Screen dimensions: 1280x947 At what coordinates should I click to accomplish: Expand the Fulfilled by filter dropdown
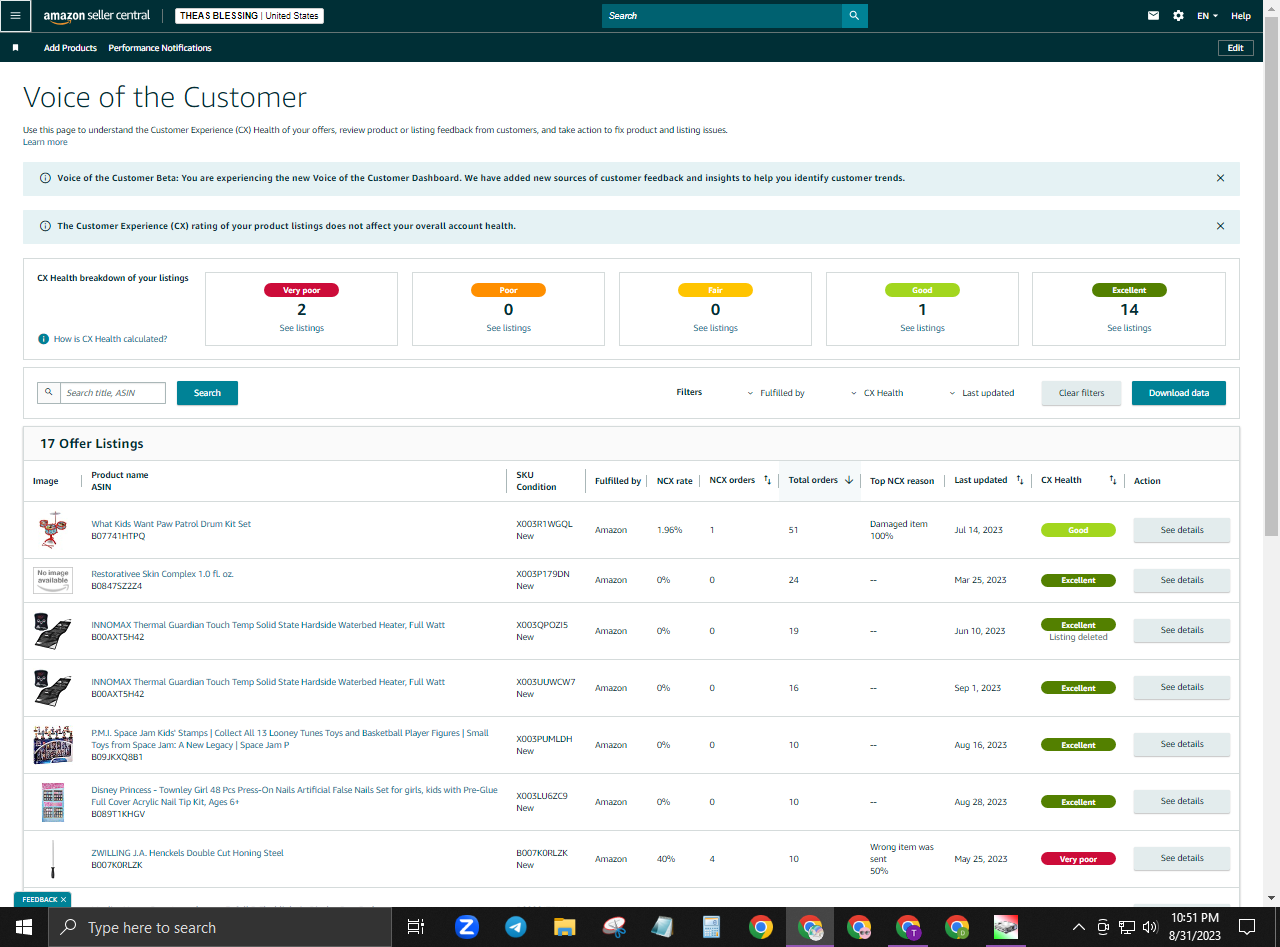click(x=776, y=393)
